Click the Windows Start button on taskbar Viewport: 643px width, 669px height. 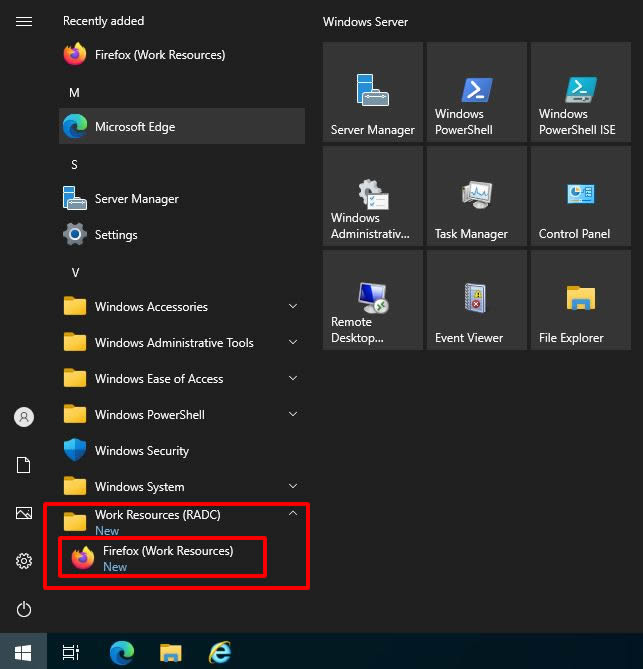tap(23, 652)
